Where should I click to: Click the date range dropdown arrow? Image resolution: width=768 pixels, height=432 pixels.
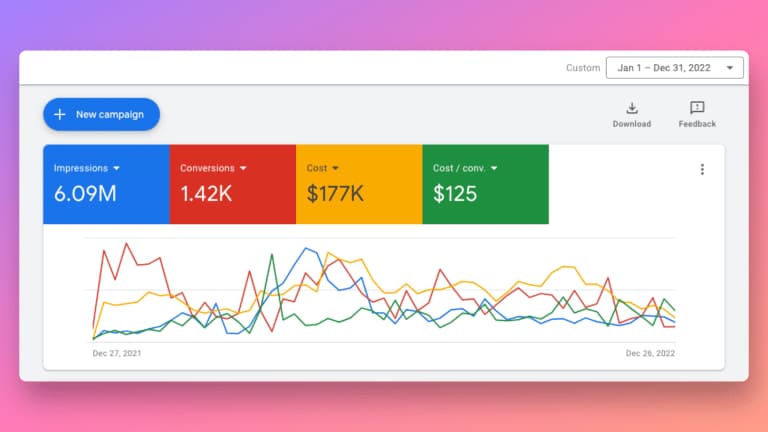pos(730,68)
